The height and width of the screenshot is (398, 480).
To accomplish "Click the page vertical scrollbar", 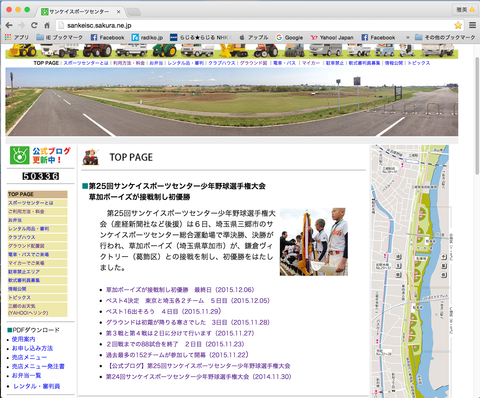I will 477,115.
